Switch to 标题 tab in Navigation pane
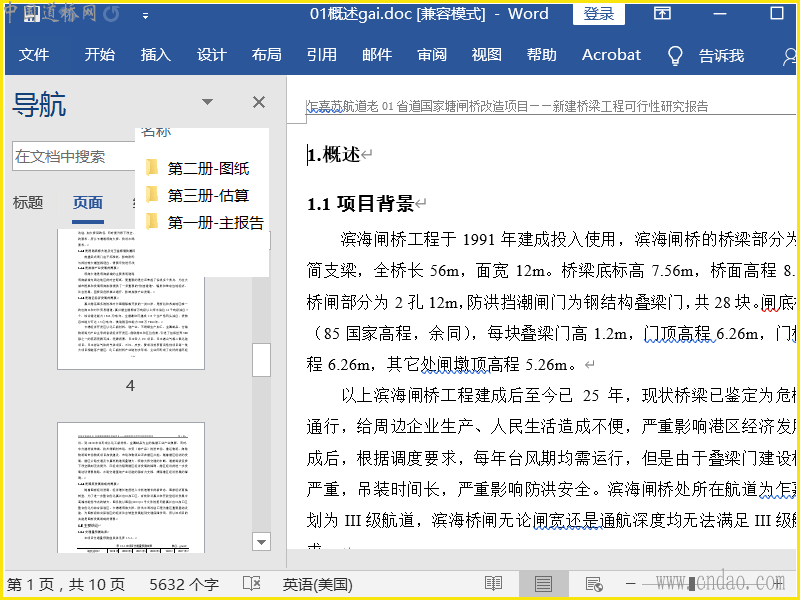 pyautogui.click(x=28, y=202)
